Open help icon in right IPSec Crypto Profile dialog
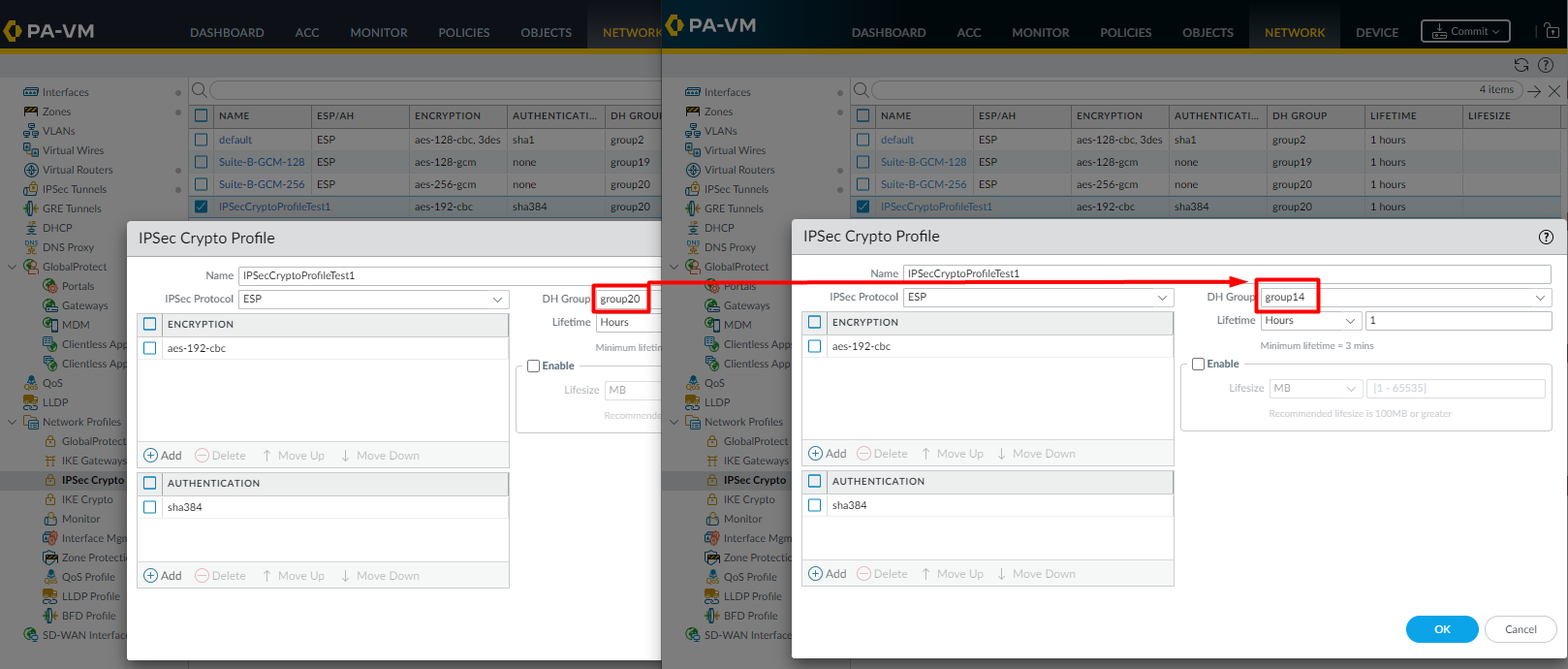This screenshot has width=1568, height=669. (1546, 237)
